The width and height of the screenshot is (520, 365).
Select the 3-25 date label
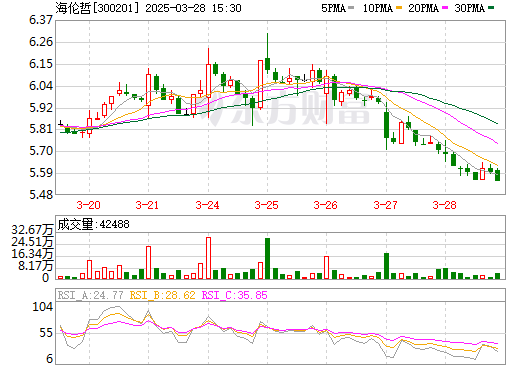point(266,205)
